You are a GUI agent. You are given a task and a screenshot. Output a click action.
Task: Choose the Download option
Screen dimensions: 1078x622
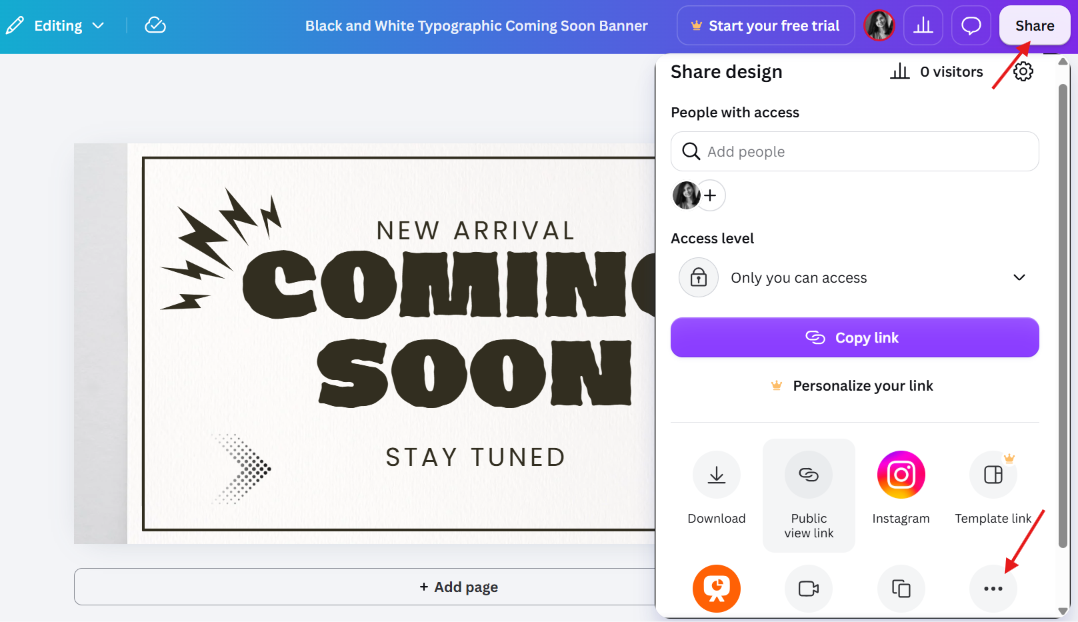click(x=716, y=488)
